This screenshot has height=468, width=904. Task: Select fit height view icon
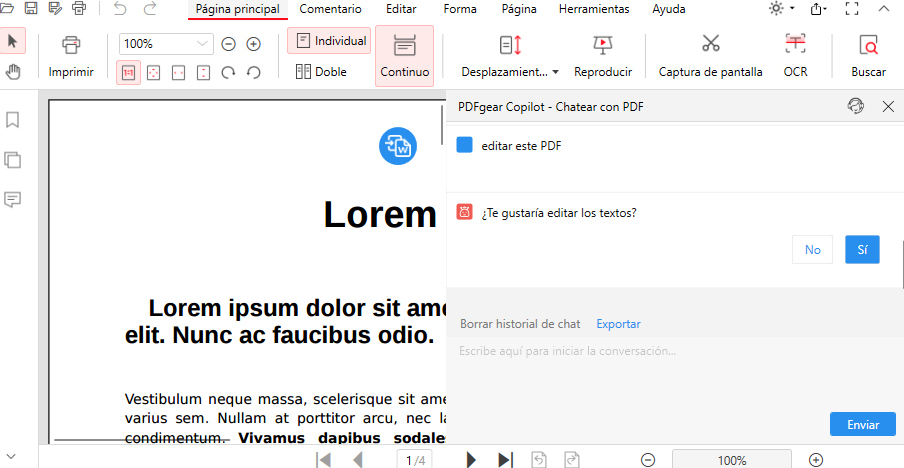[x=204, y=73]
